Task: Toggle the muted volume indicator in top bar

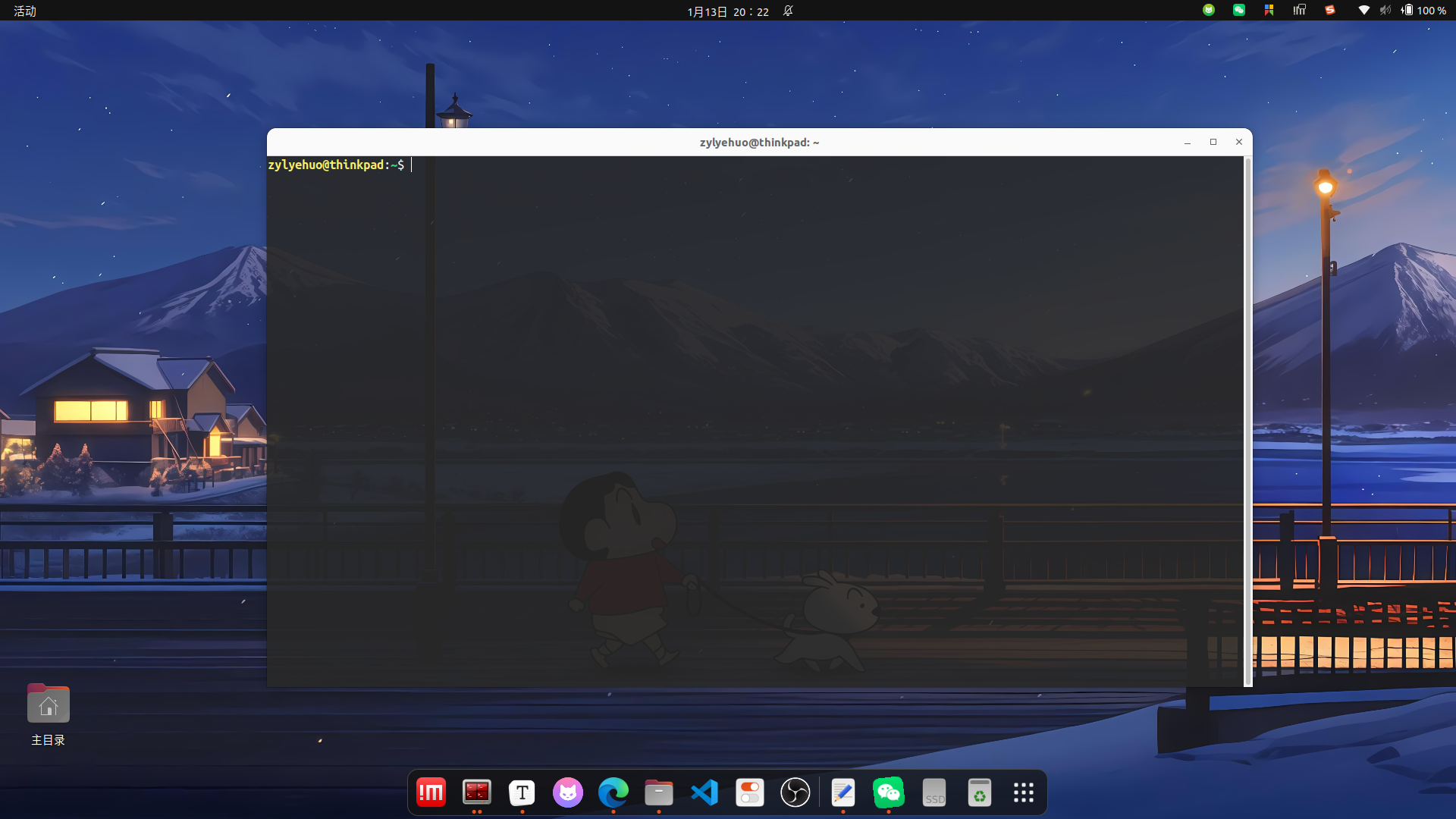Action: coord(1385,11)
